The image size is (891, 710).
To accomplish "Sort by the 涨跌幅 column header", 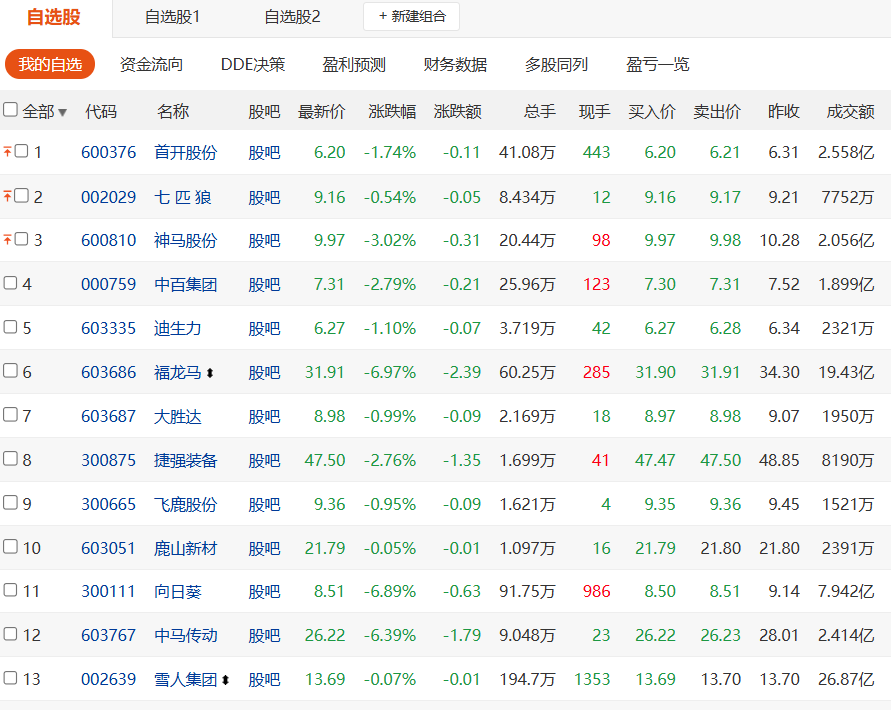I will tap(392, 111).
